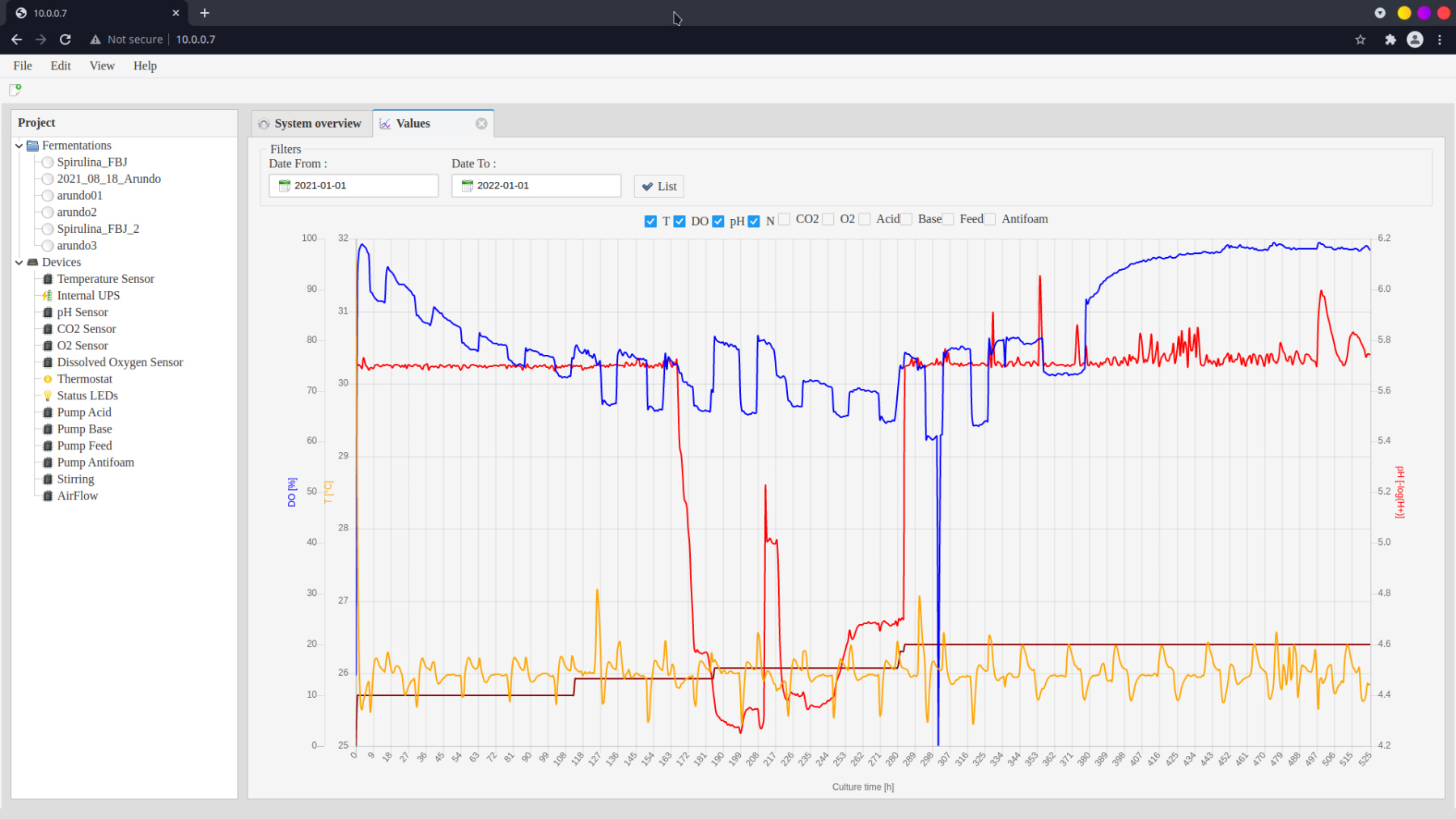This screenshot has height=819, width=1456.
Task: Enable the CO2 series checkbox
Action: (784, 220)
